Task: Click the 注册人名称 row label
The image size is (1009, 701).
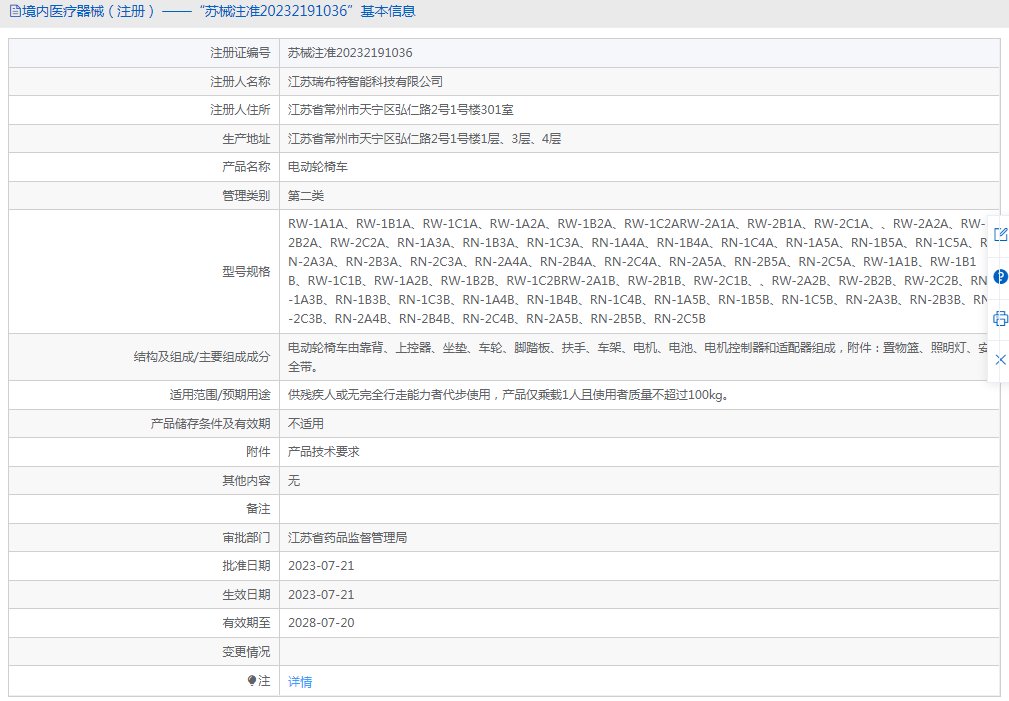Action: (x=240, y=82)
